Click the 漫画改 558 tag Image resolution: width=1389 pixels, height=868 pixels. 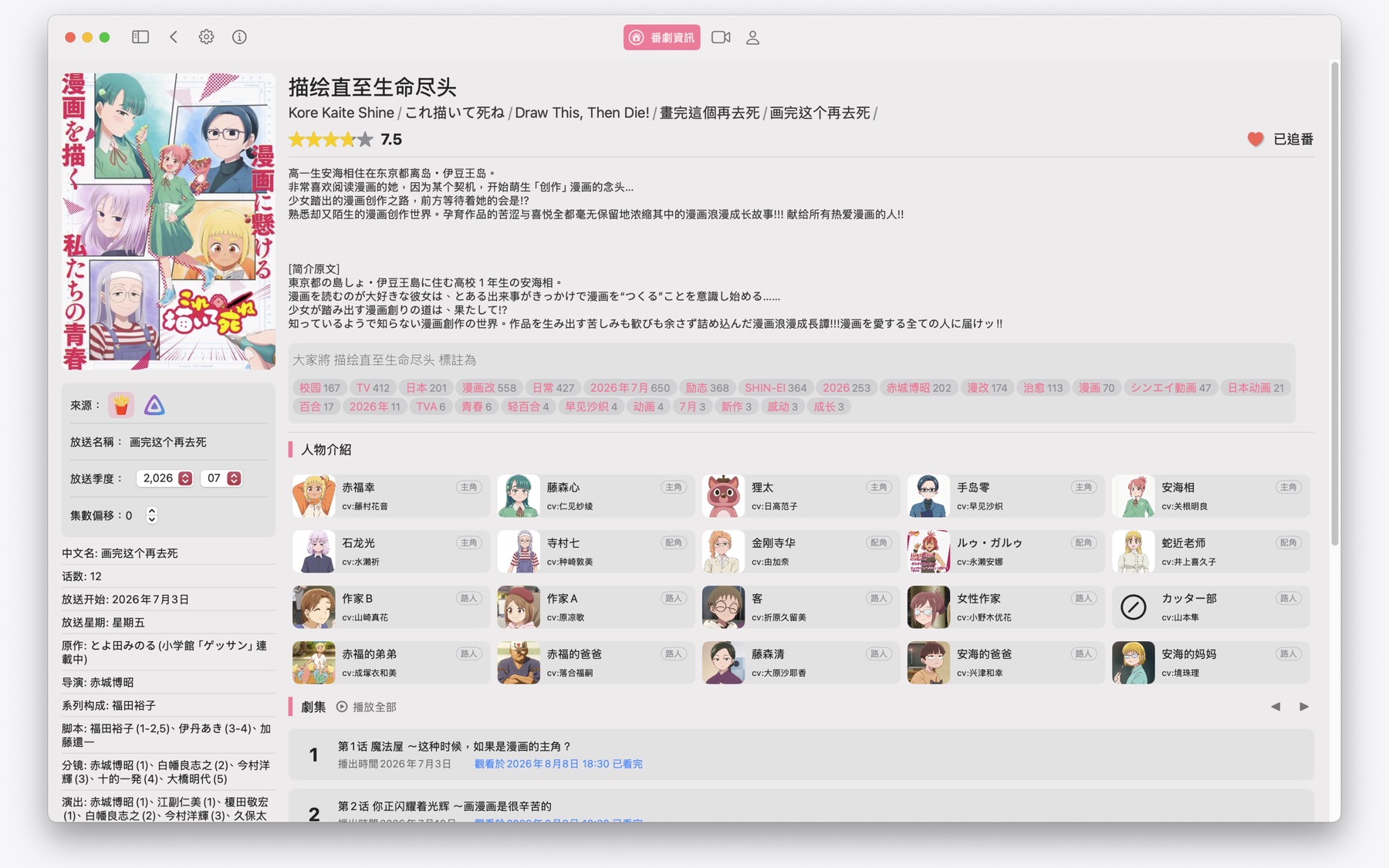pyautogui.click(x=489, y=388)
